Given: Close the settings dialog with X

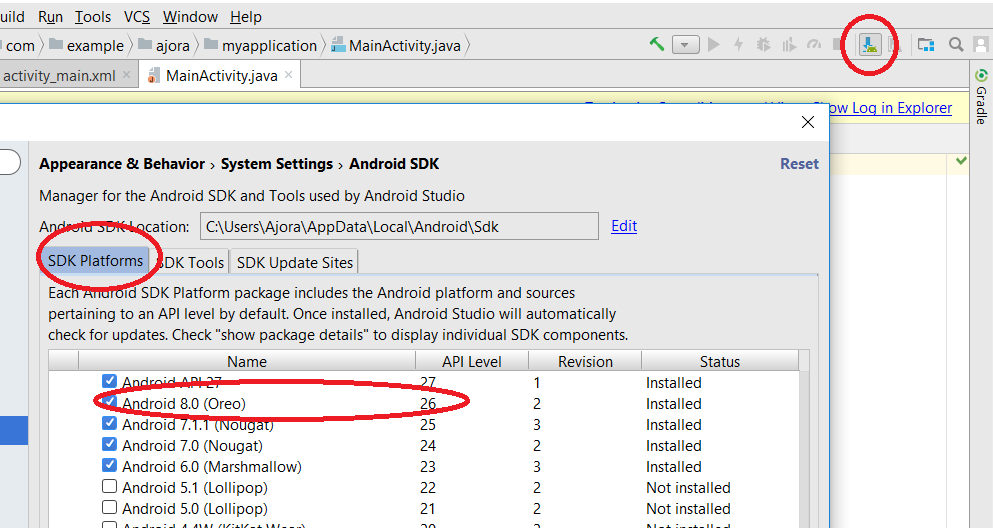Looking at the screenshot, I should (x=807, y=122).
